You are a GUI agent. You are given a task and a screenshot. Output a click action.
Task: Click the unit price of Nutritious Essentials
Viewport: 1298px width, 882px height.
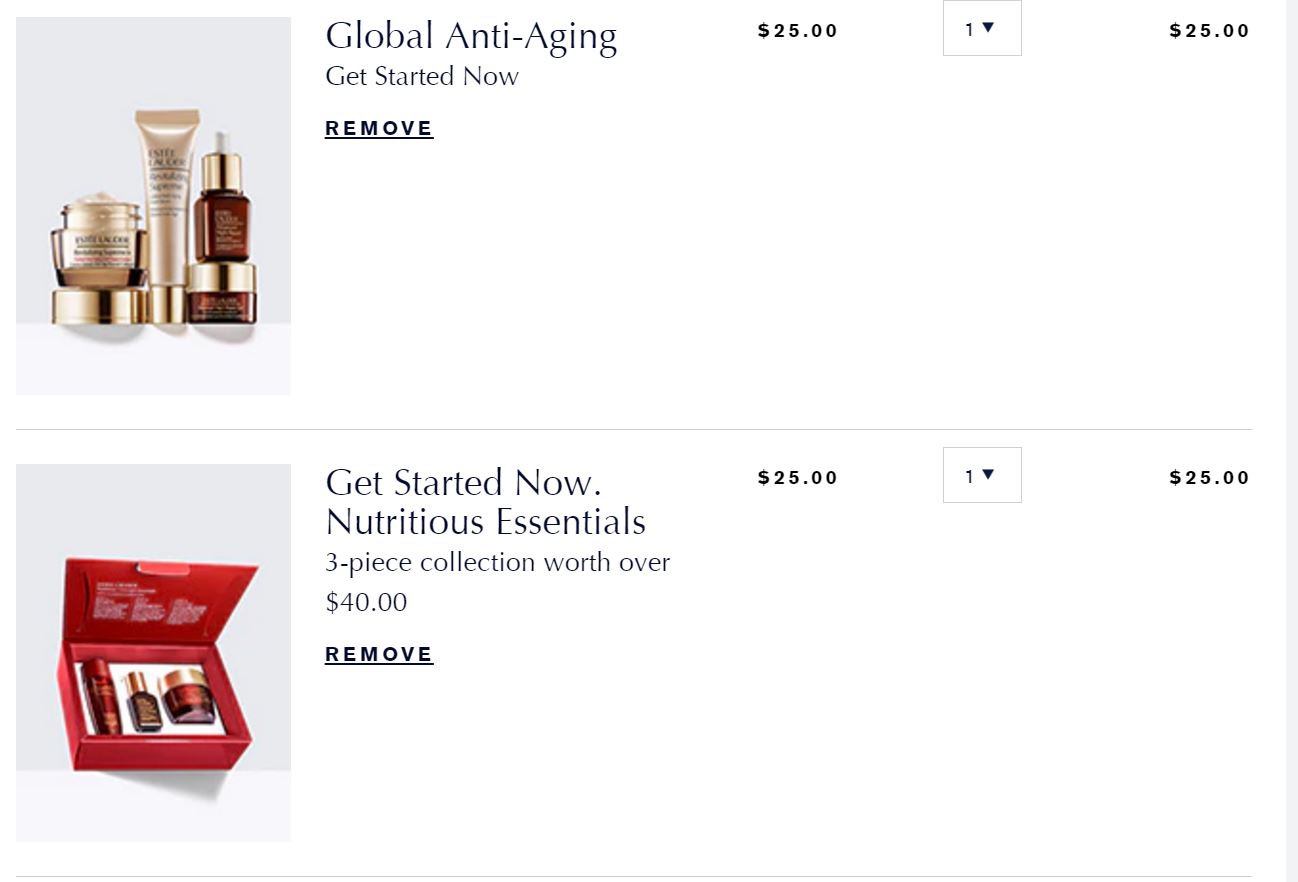797,478
